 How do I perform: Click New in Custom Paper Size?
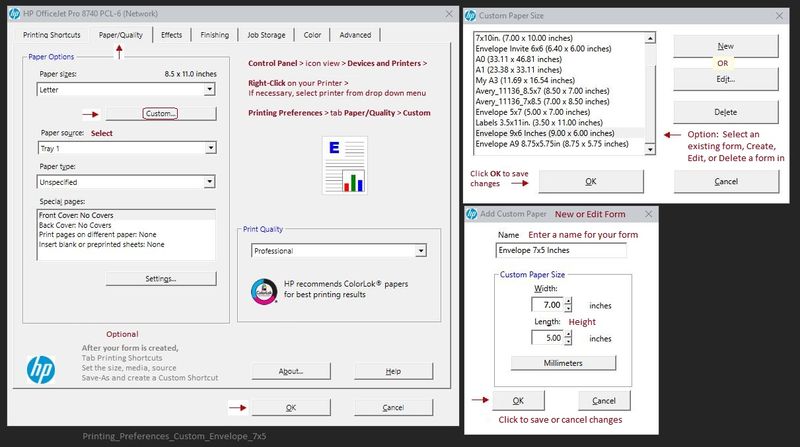726,46
